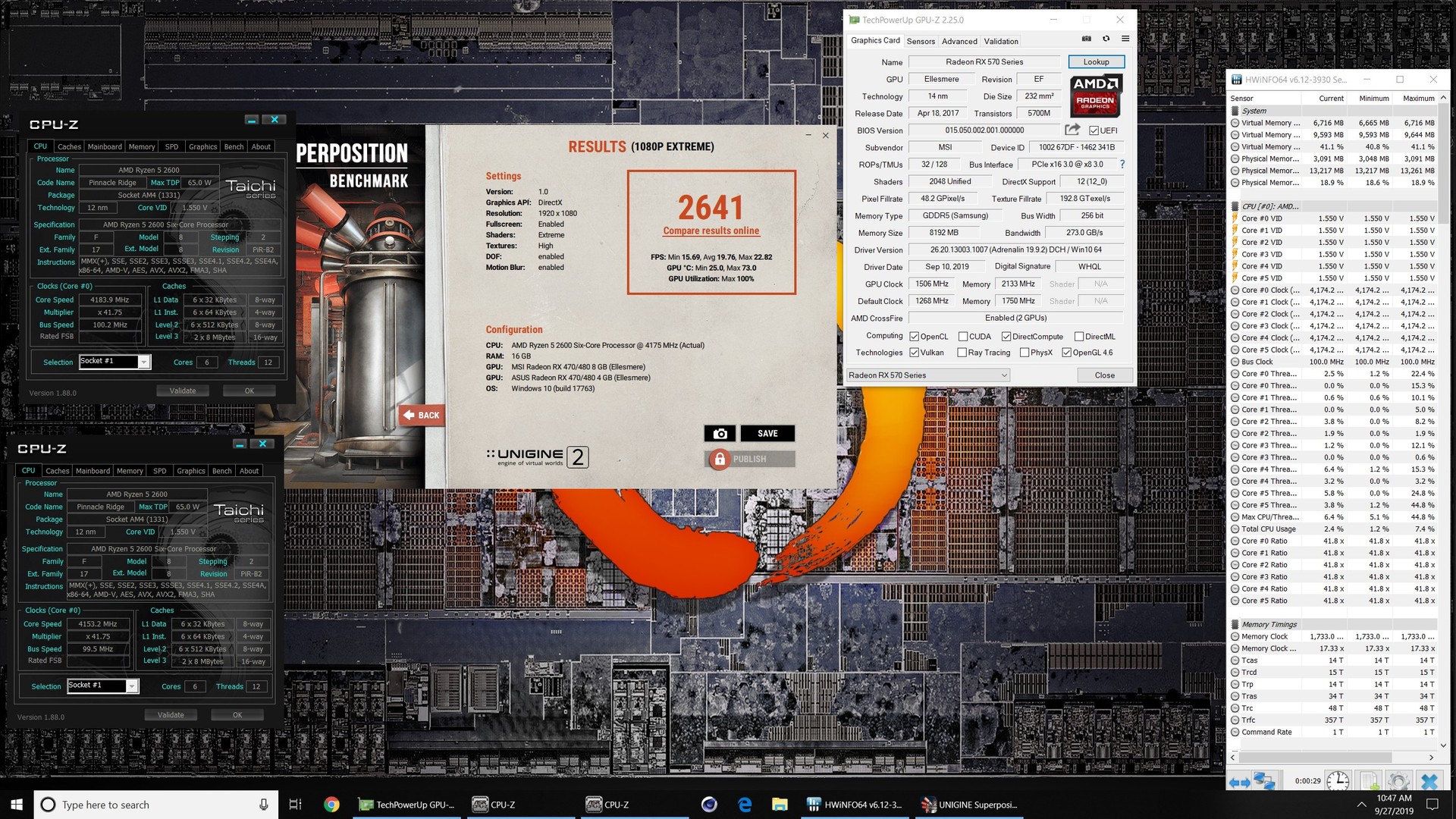Click Compare results online link
Viewport: 1456px width, 819px height.
click(x=711, y=231)
